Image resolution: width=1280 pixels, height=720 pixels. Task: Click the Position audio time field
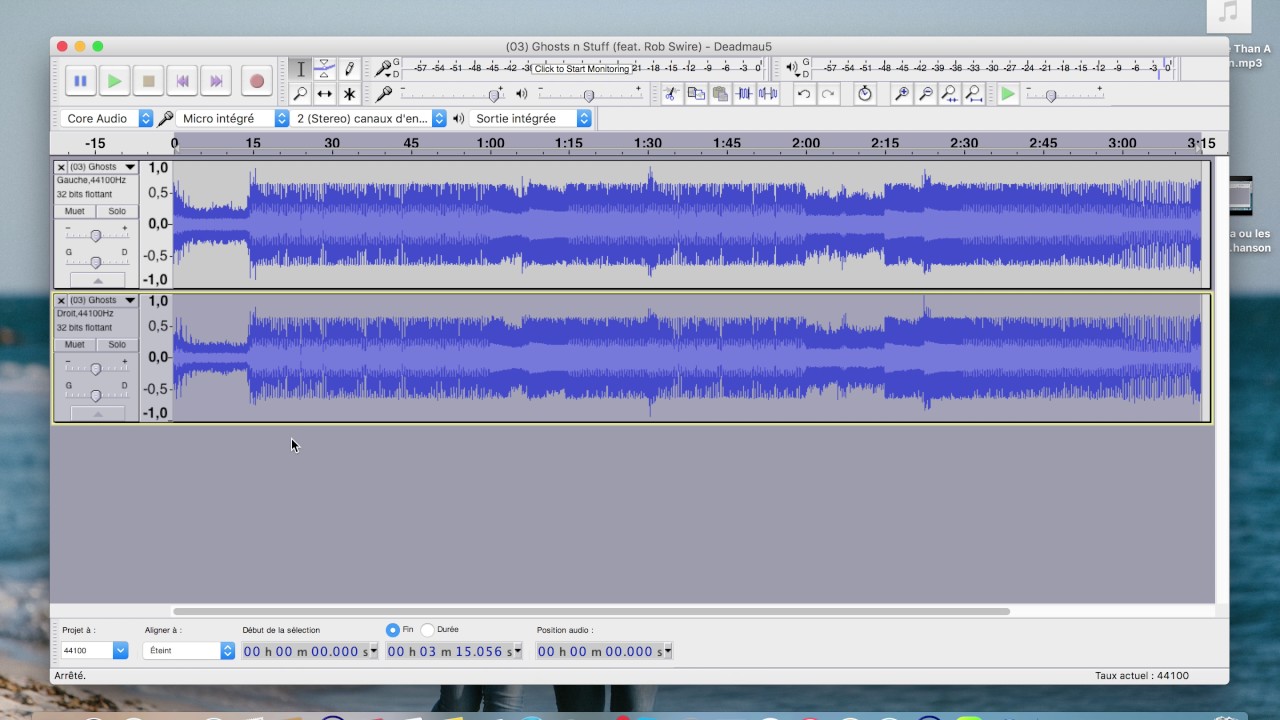pyautogui.click(x=604, y=651)
